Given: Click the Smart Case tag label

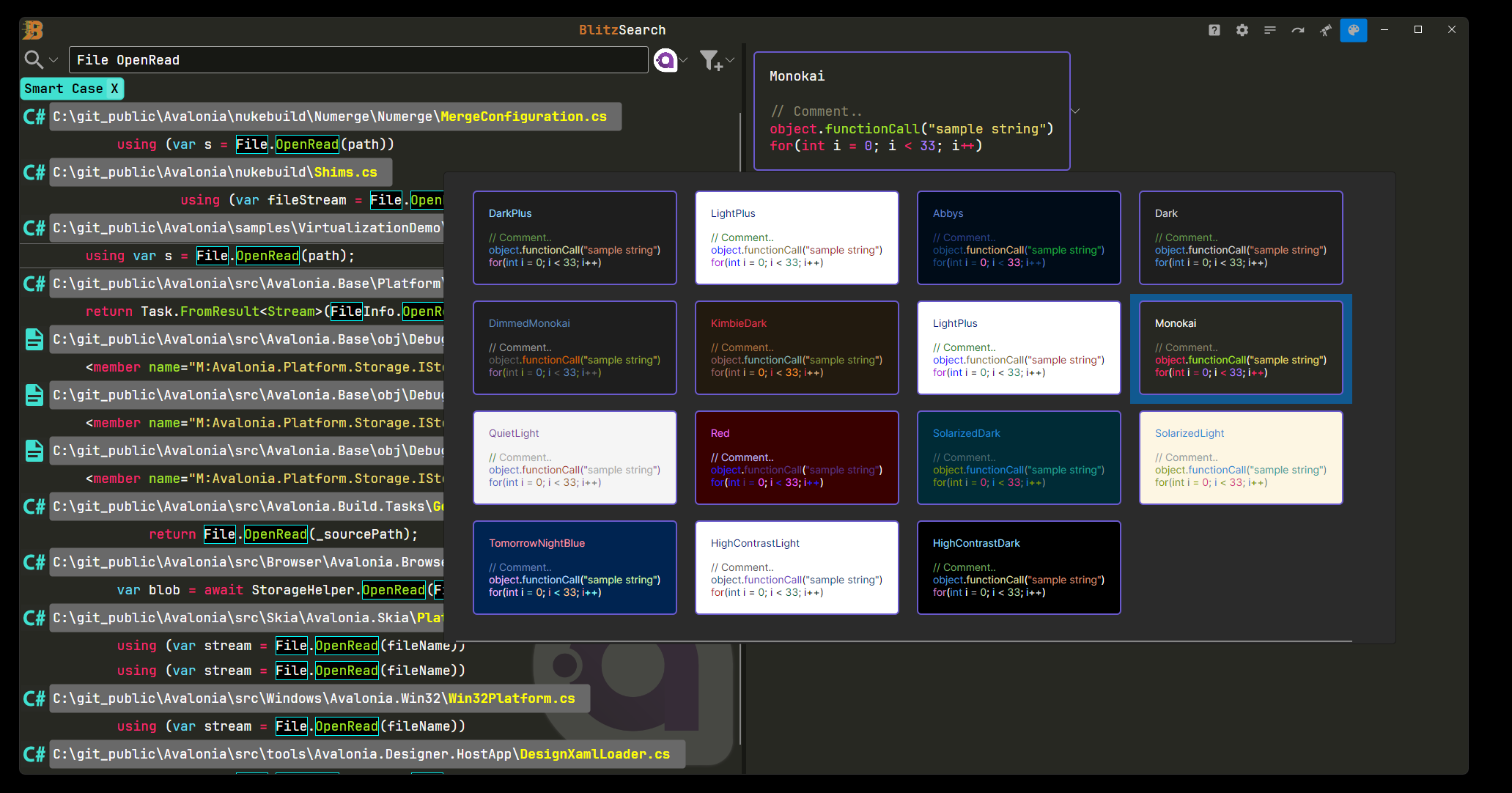Looking at the screenshot, I should pos(64,89).
